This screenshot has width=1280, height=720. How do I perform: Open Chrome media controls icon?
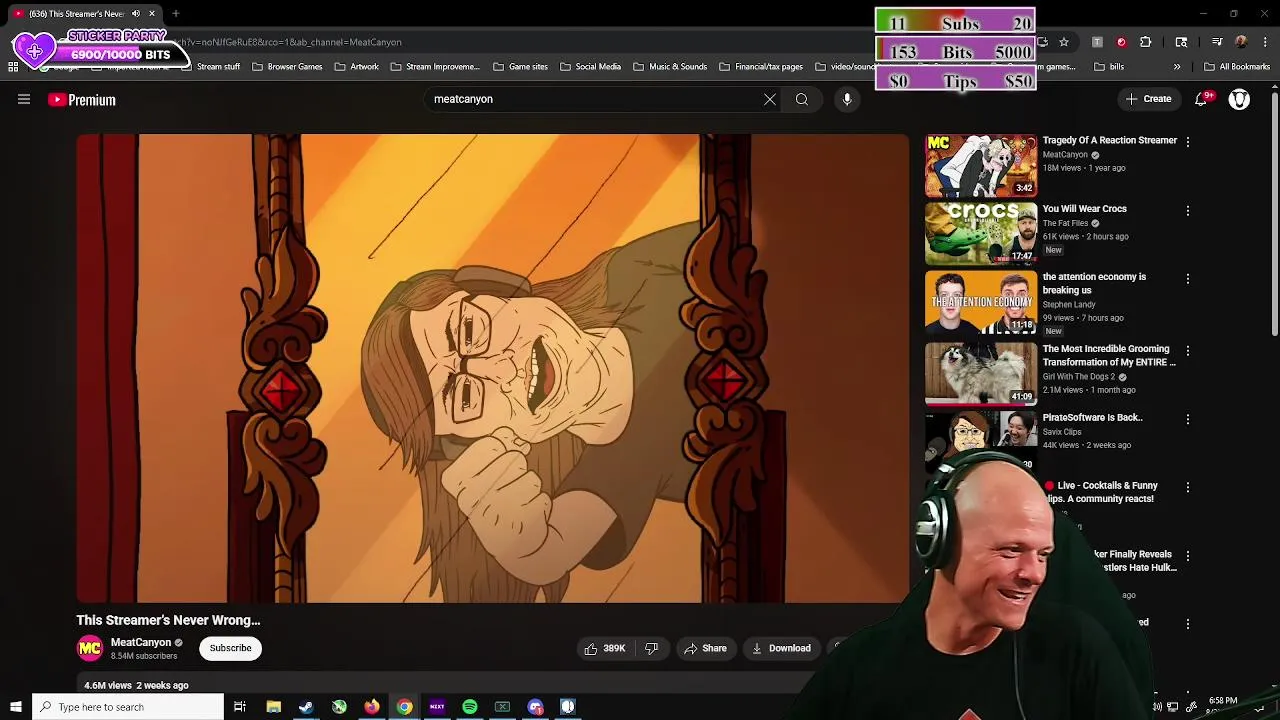coord(1217,42)
